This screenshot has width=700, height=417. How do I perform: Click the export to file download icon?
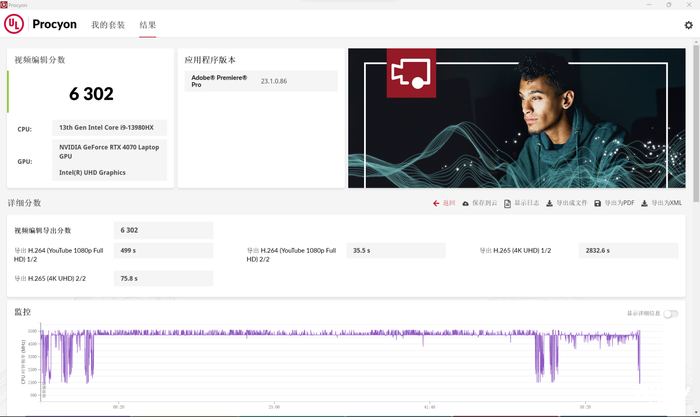pyautogui.click(x=550, y=203)
